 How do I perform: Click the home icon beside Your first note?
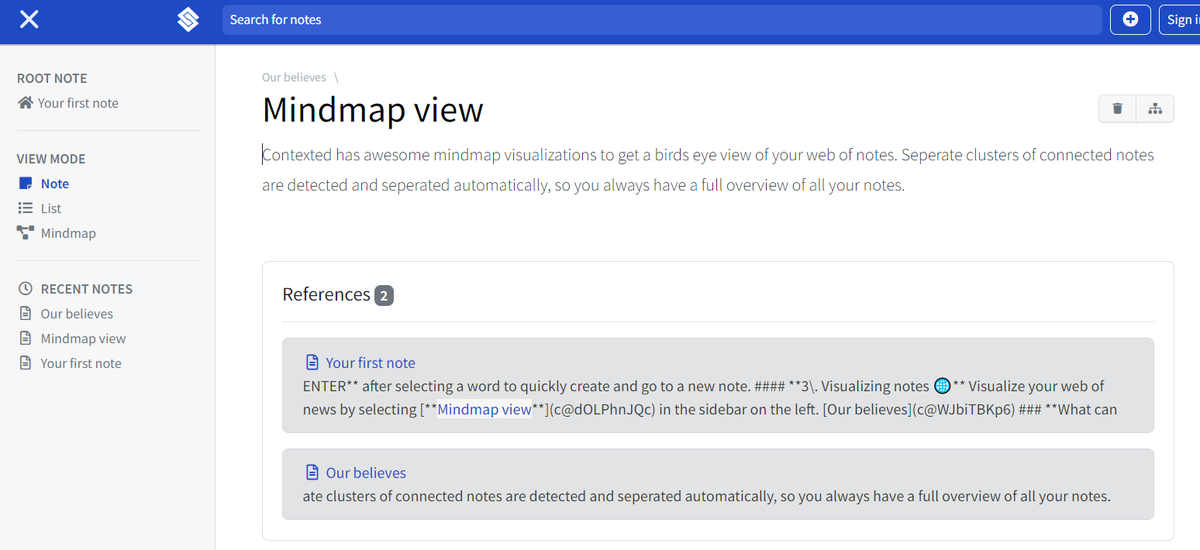(x=25, y=103)
